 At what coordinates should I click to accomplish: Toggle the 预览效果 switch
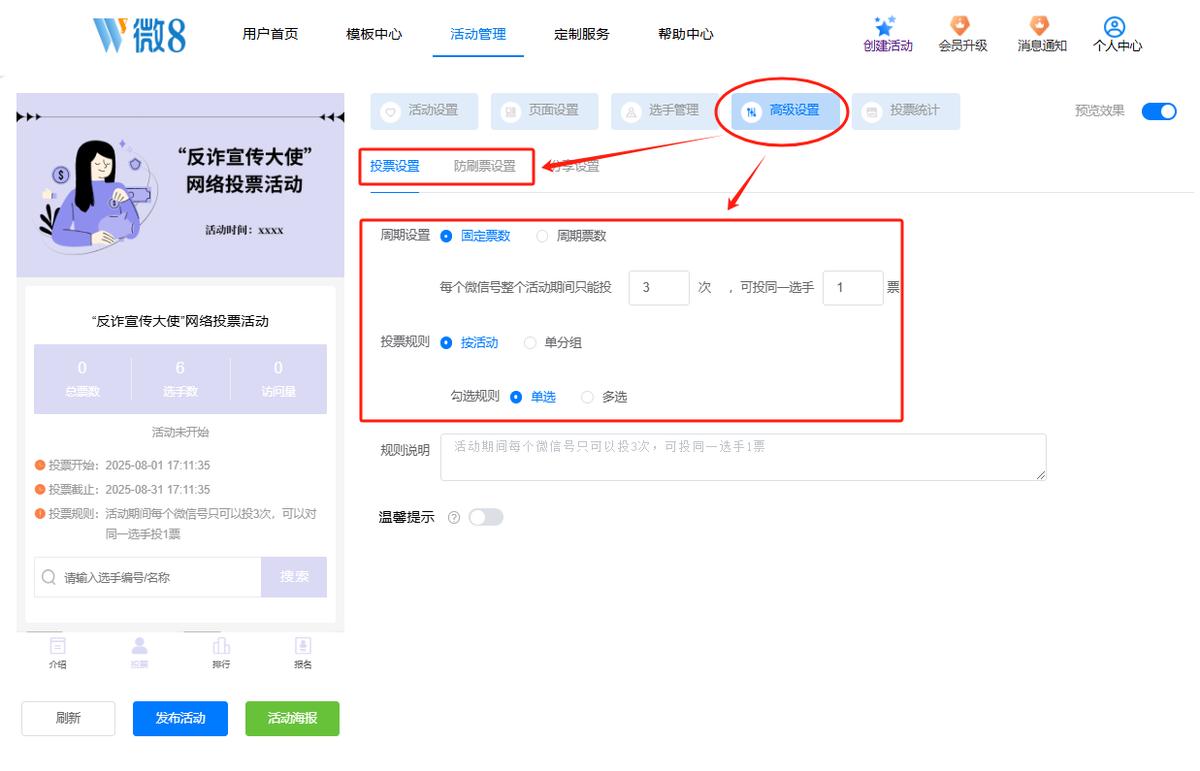pyautogui.click(x=1159, y=111)
